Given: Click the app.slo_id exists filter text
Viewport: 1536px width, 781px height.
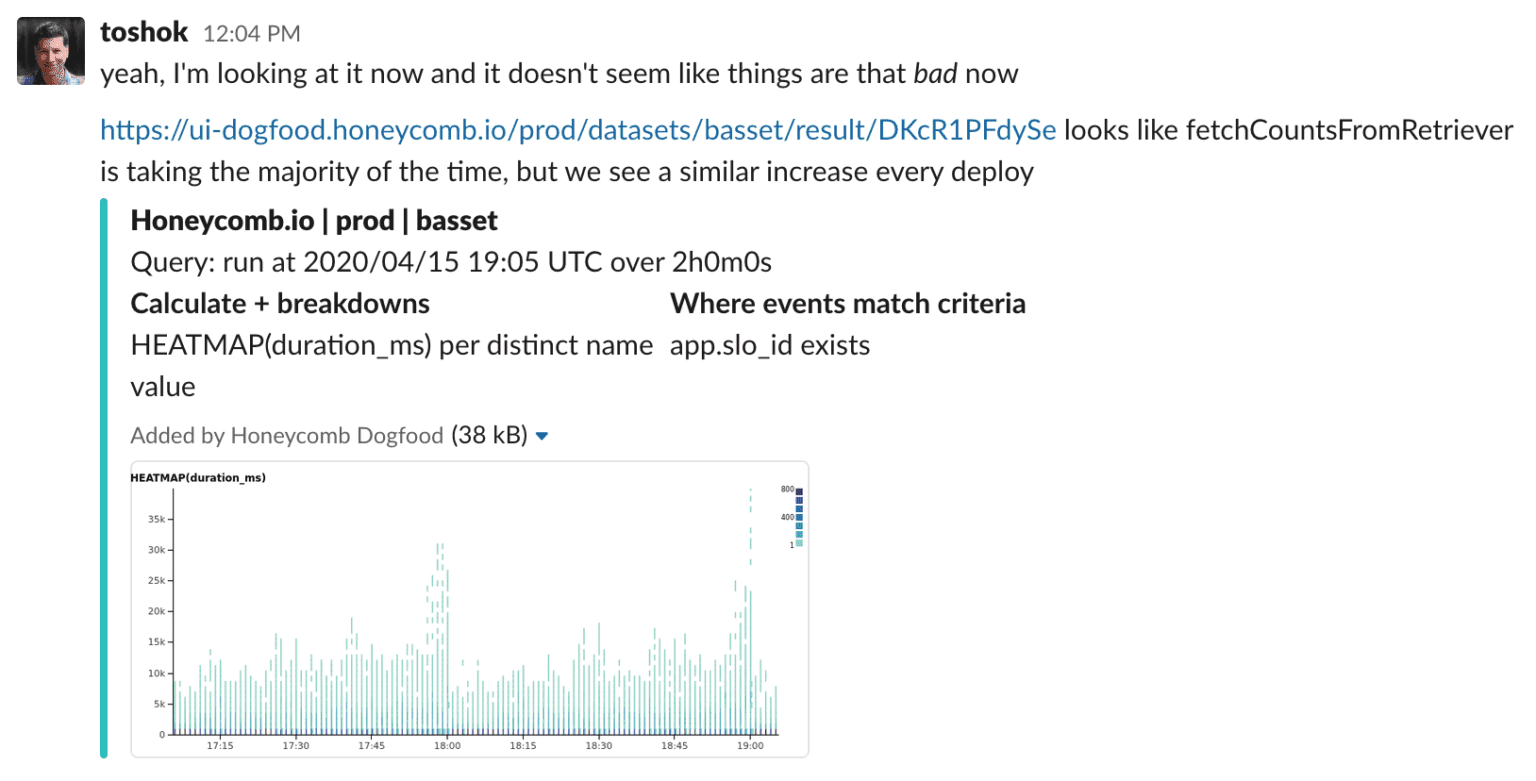Looking at the screenshot, I should (770, 346).
